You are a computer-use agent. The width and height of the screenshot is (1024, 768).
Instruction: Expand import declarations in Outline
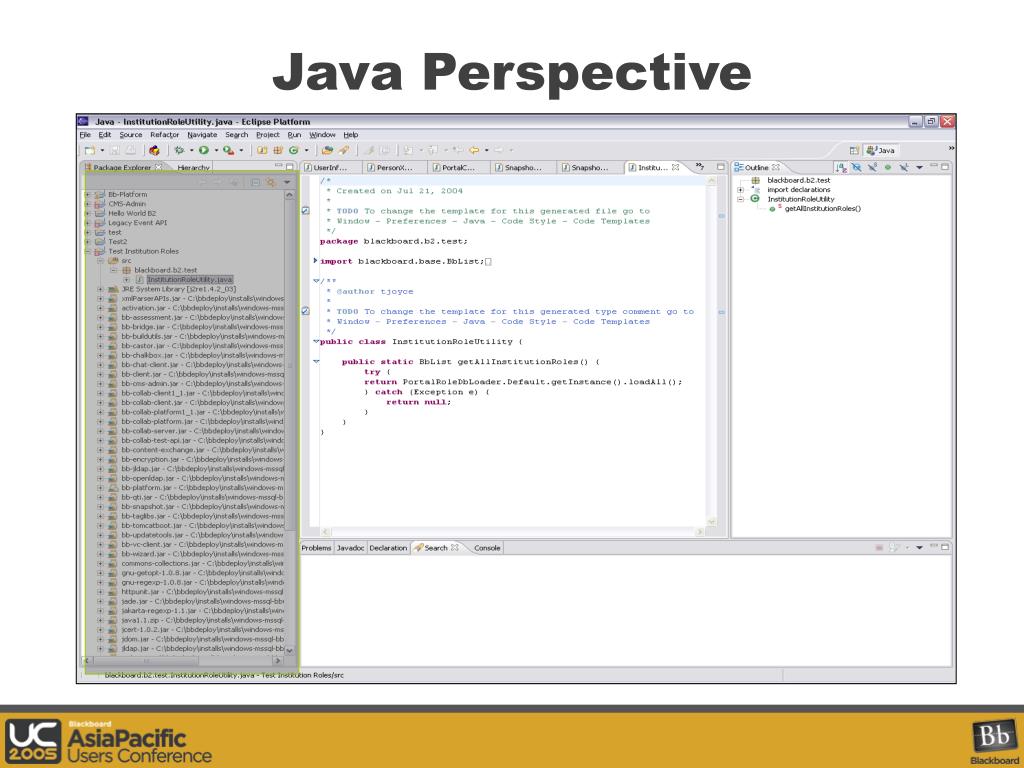pos(741,190)
